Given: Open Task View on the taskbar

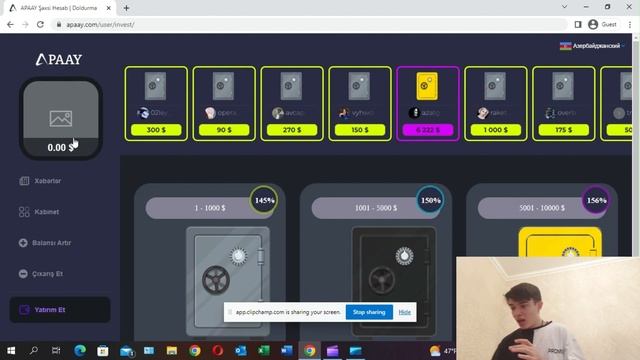Looking at the screenshot, I should (56, 351).
